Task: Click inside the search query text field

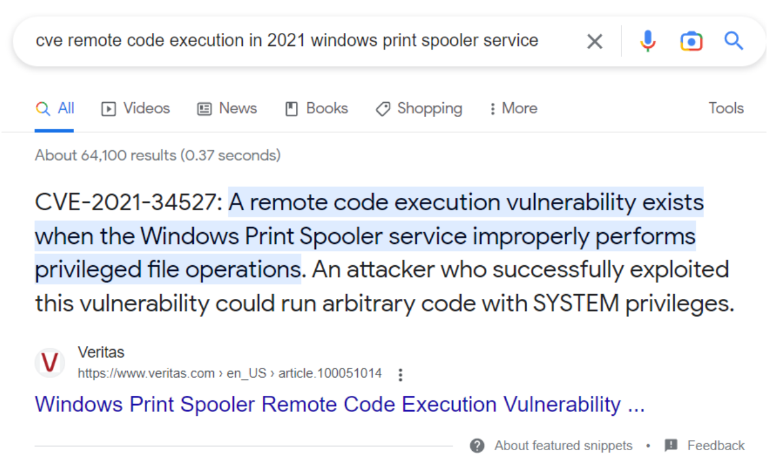Action: pos(287,41)
